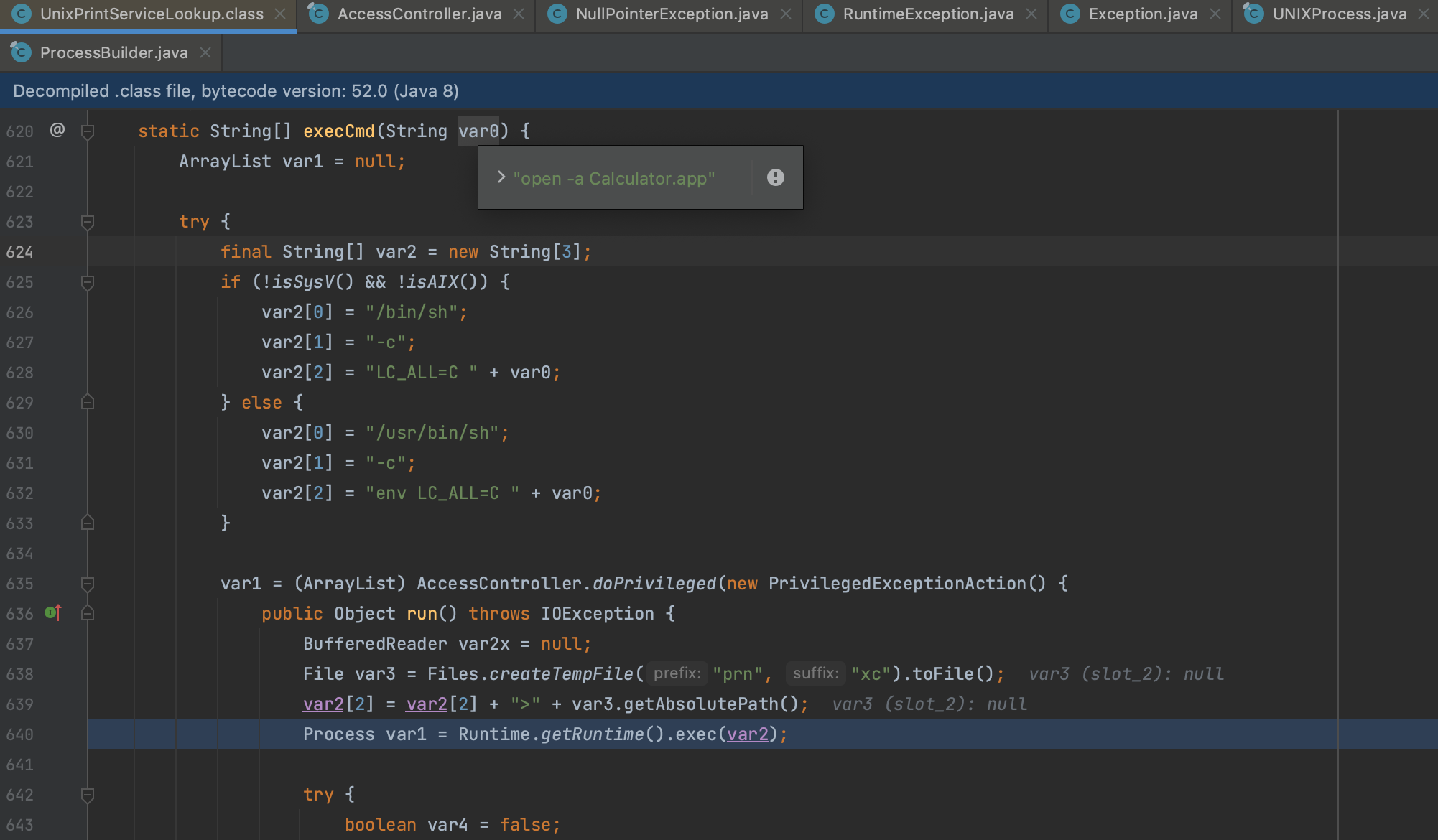Click the fold marker at the else line 629
Image resolution: width=1438 pixels, height=840 pixels.
tap(88, 402)
